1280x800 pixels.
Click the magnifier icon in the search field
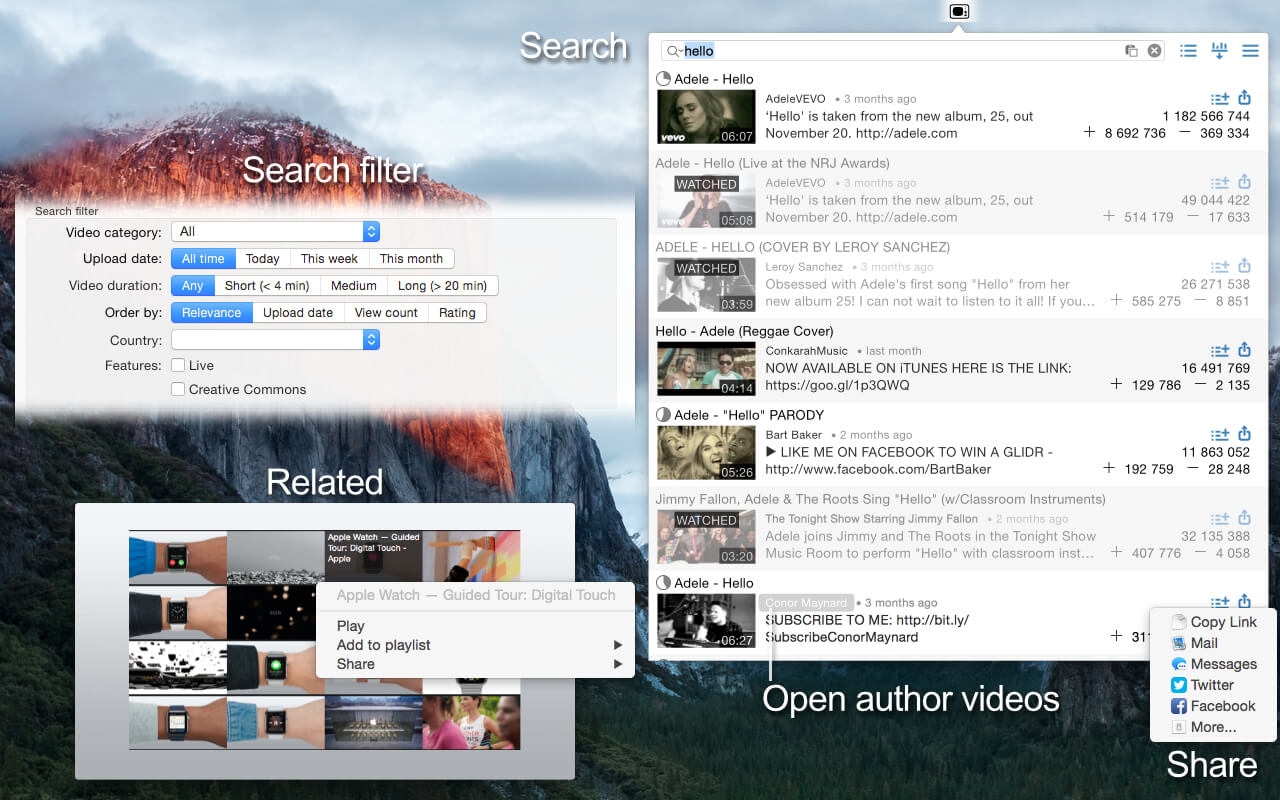(674, 51)
